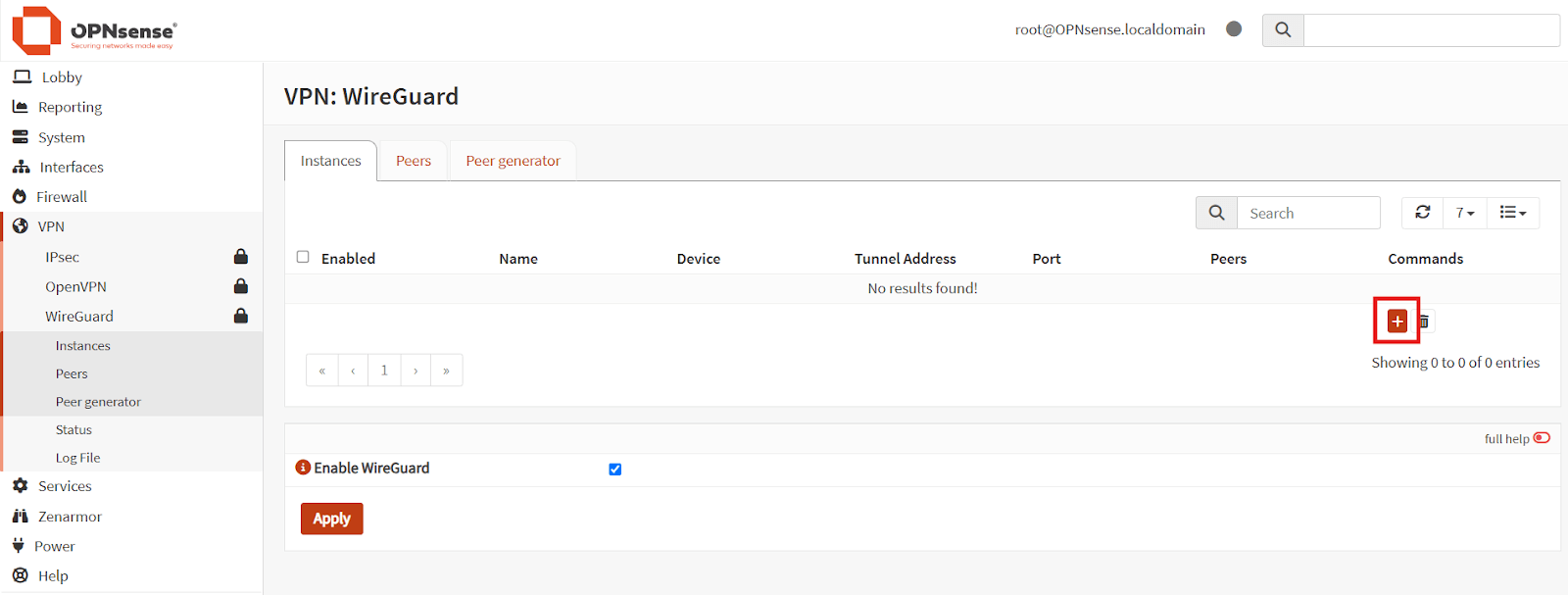
Task: Open the column selection list dropdown
Action: [x=1512, y=213]
